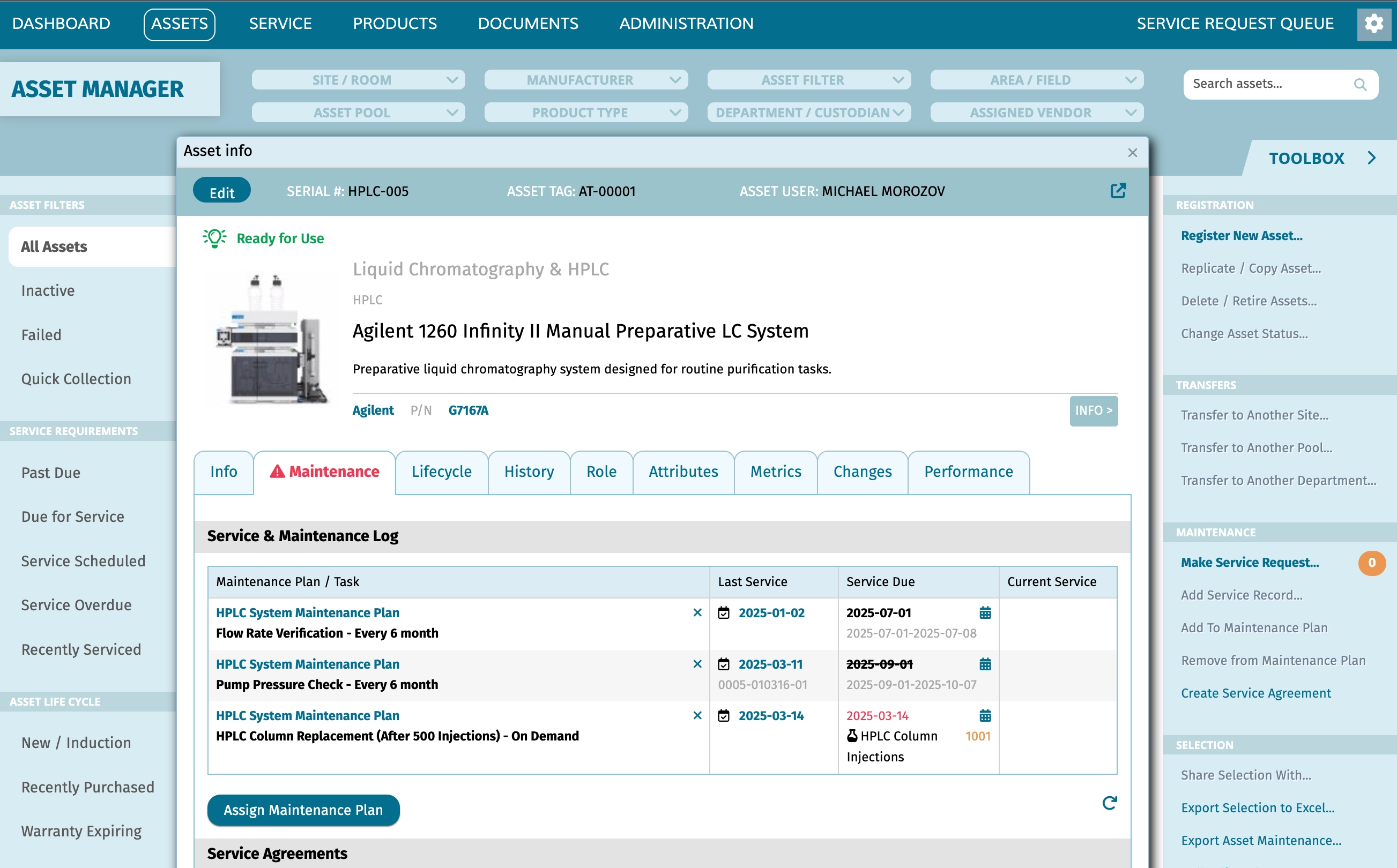Click the refresh maintenance log icon
Image resolution: width=1397 pixels, height=868 pixels.
1109,803
